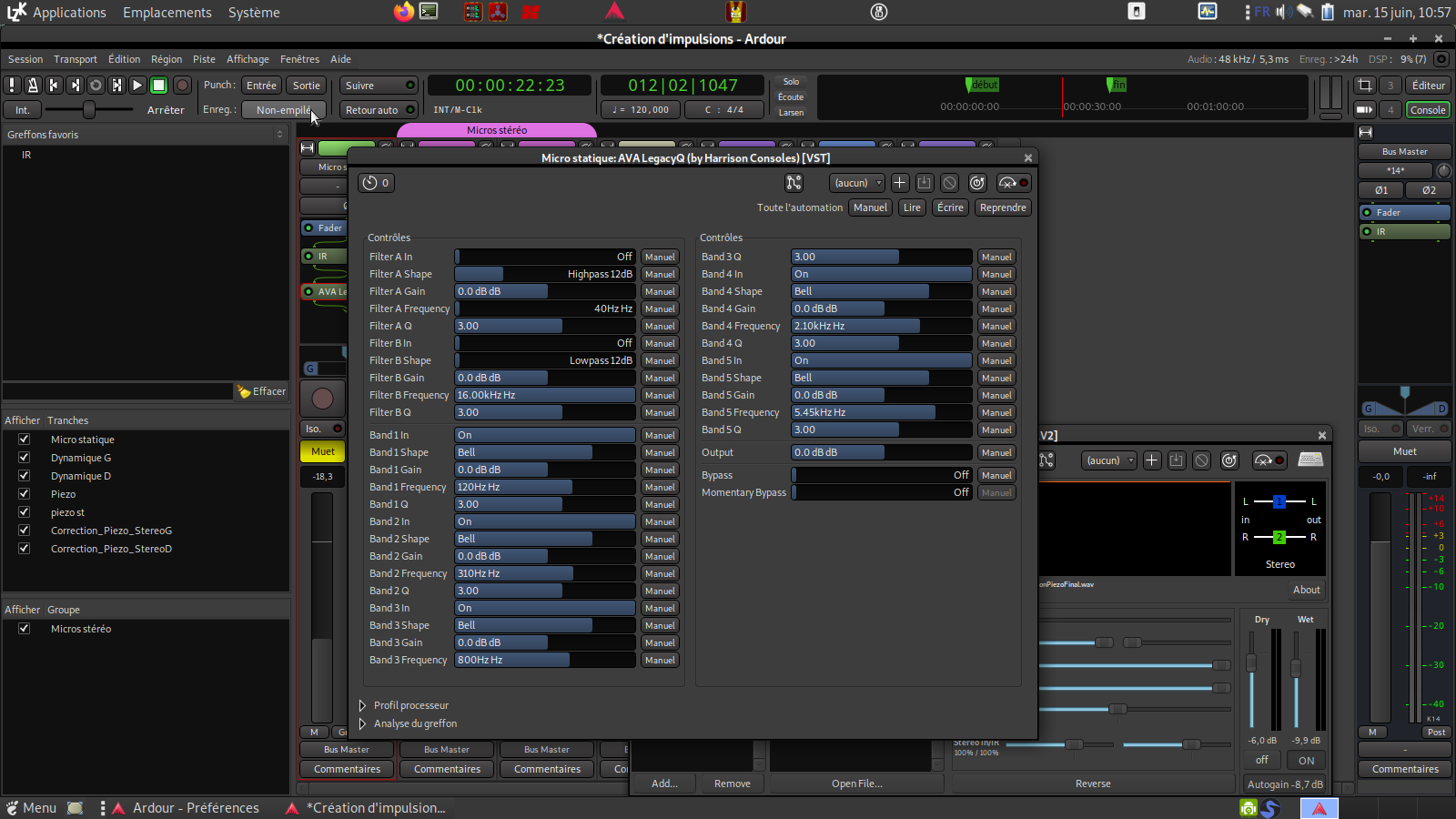1456x819 pixels.
Task: Toggle visibility of Micro statique strip
Action: 25,440
